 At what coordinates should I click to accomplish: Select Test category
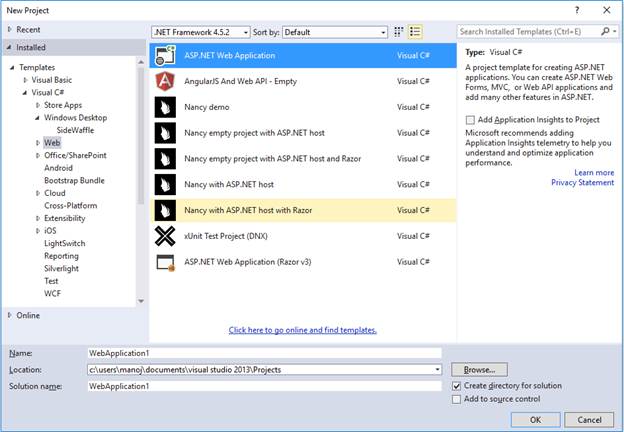point(51,281)
